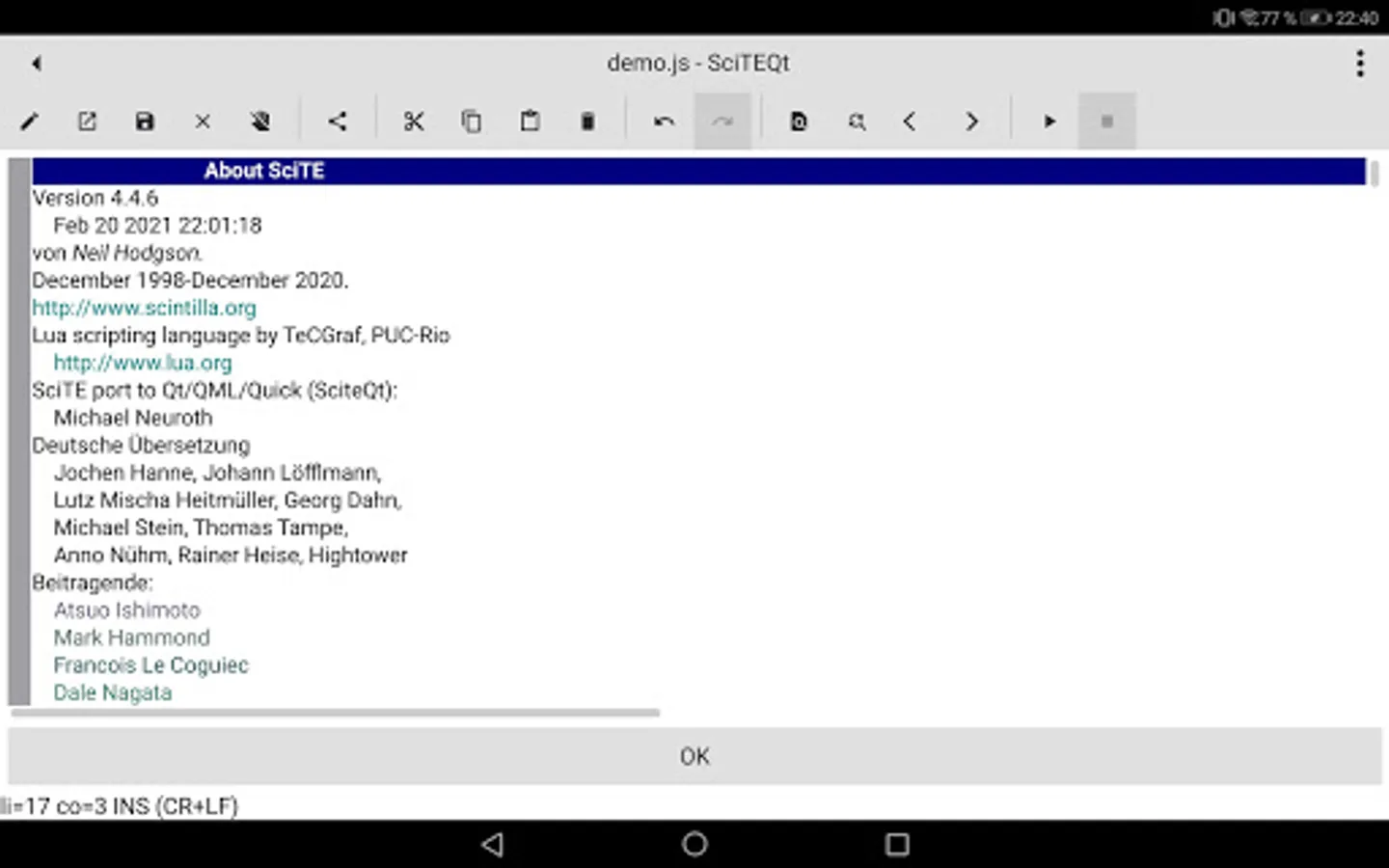Click the 'Jochen Hanne, Johann Löfflmann,' line
Image resolution: width=1389 pixels, height=868 pixels.
click(218, 473)
